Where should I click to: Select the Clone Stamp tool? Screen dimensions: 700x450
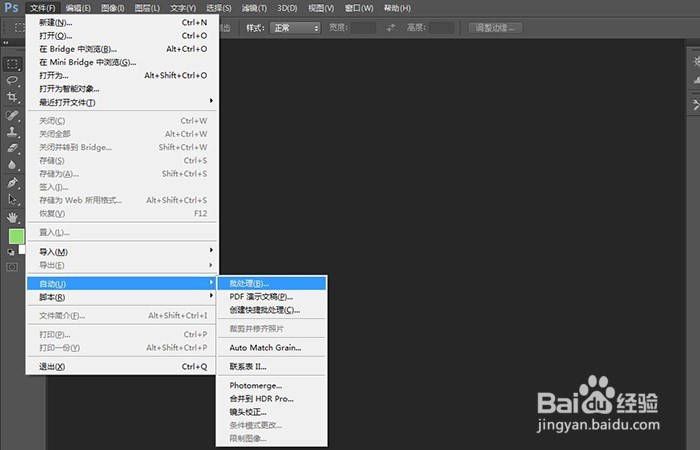12,132
